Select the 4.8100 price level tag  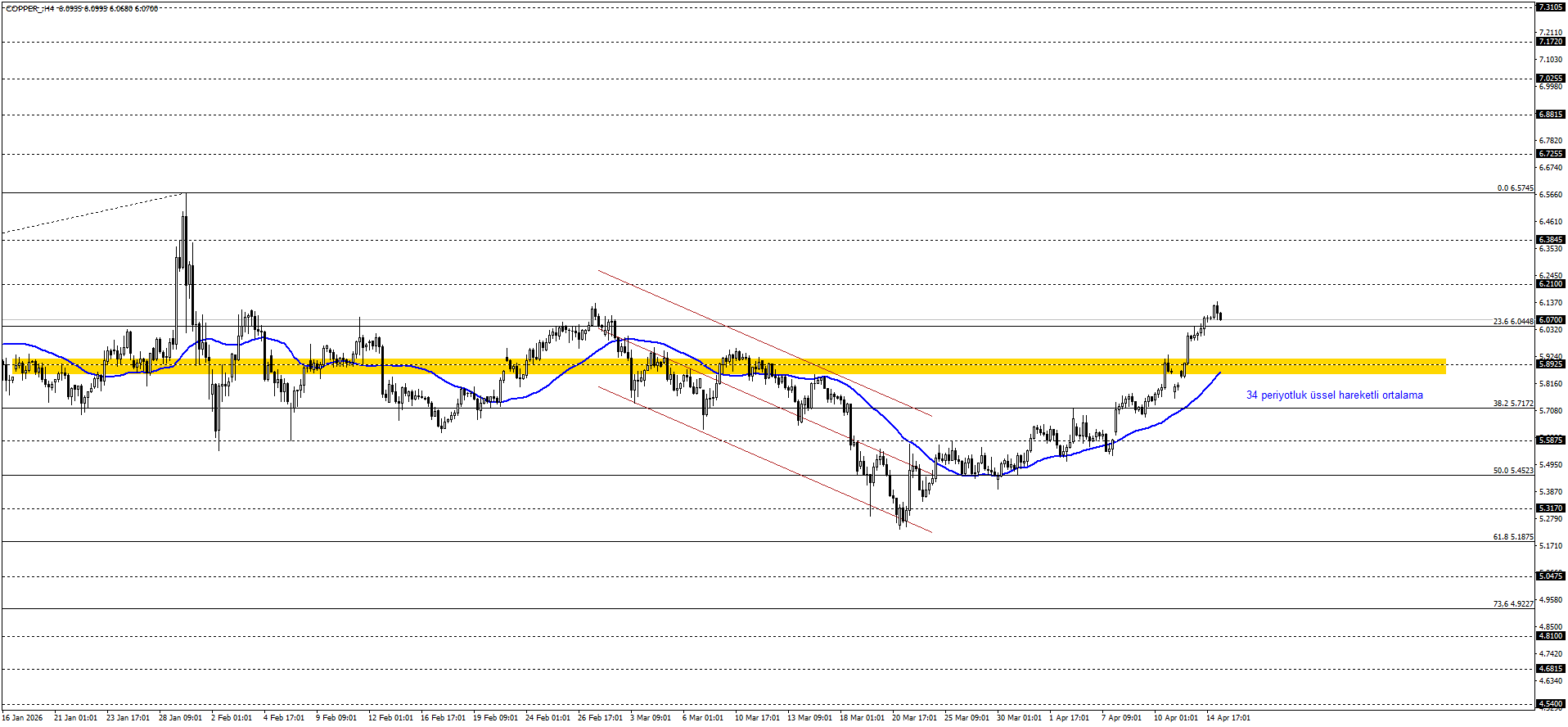point(1550,636)
